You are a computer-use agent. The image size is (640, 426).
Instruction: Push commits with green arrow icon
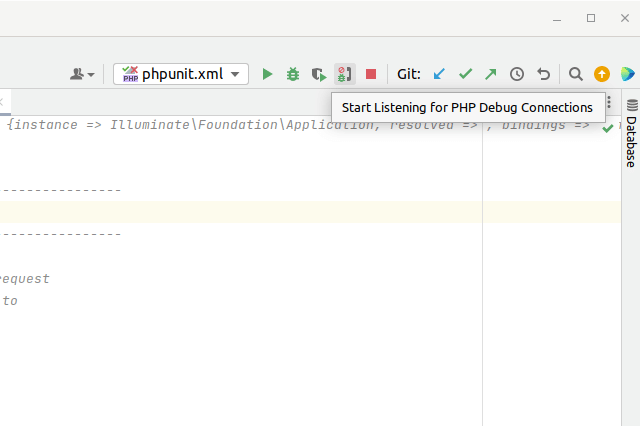[x=491, y=74]
